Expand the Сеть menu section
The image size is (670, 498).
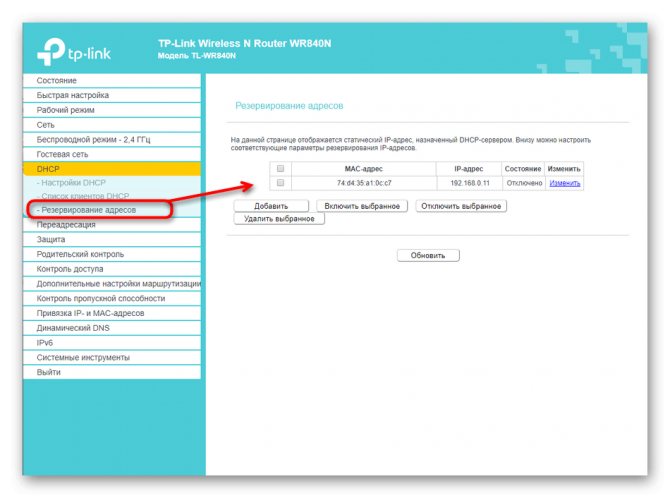coord(112,125)
